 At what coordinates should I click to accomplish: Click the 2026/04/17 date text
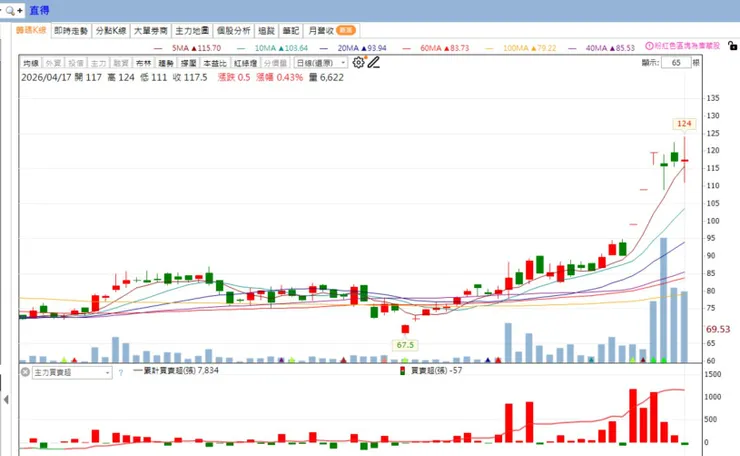46,77
